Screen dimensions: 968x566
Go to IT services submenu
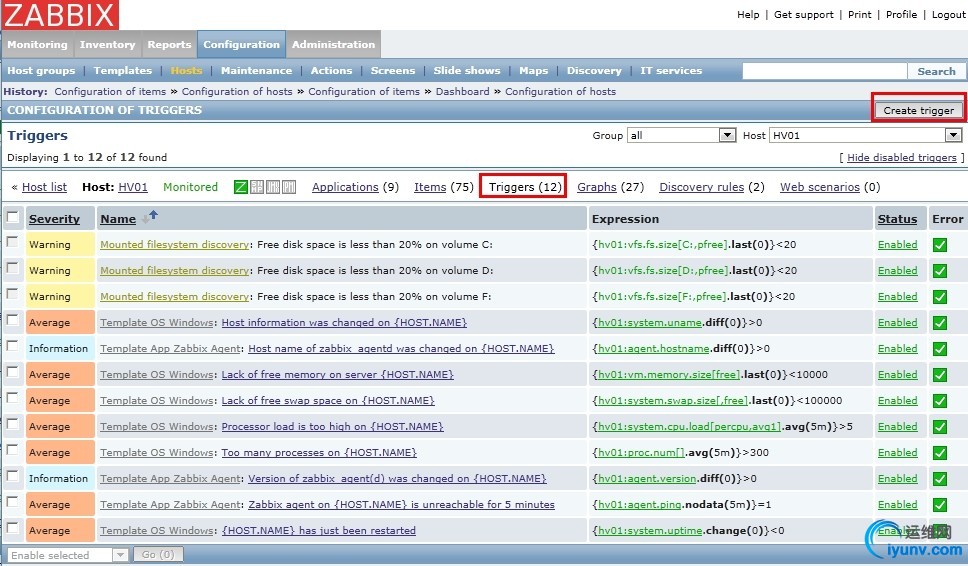click(x=671, y=70)
